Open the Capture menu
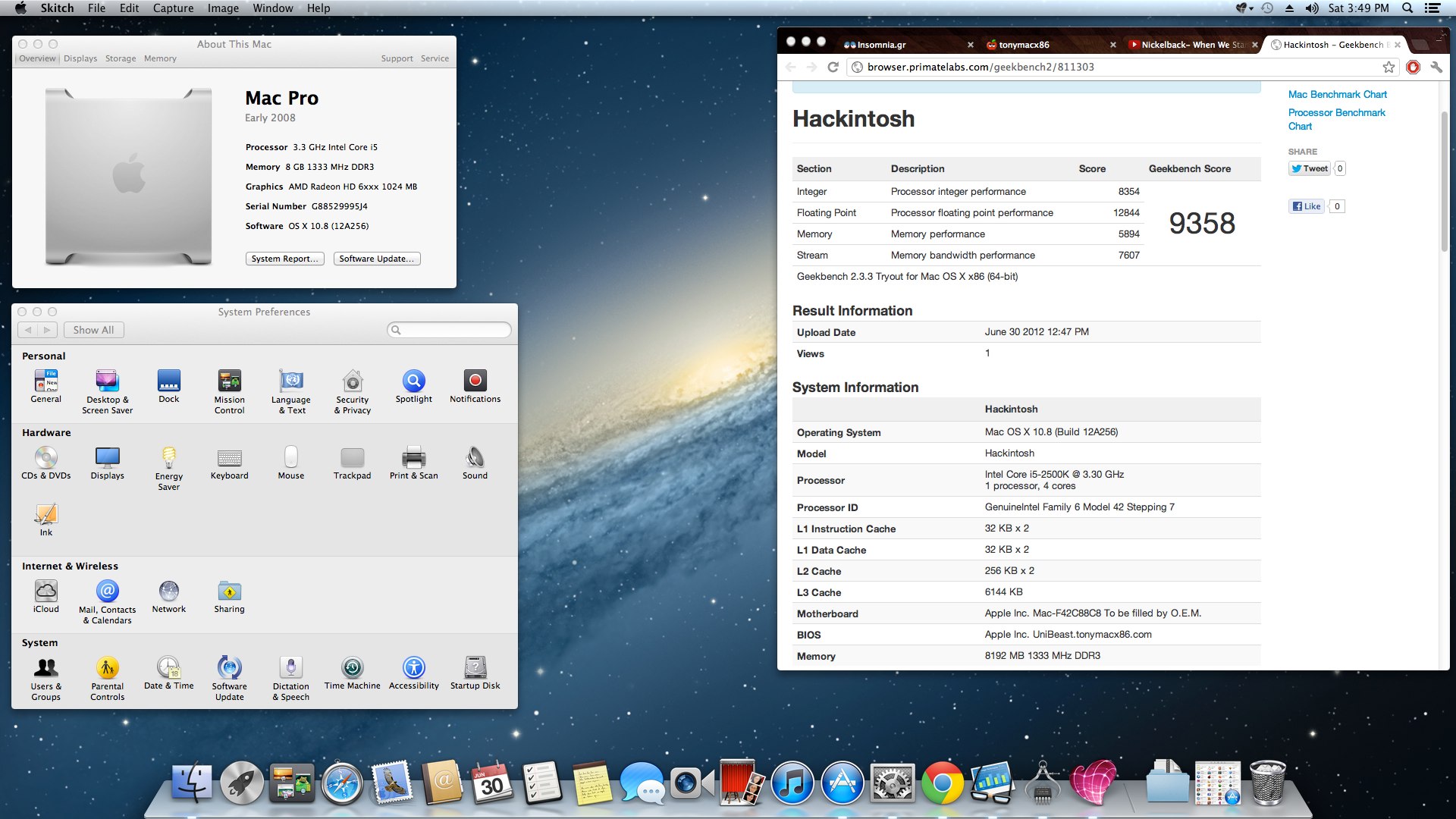This screenshot has width=1456, height=819. pos(173,8)
